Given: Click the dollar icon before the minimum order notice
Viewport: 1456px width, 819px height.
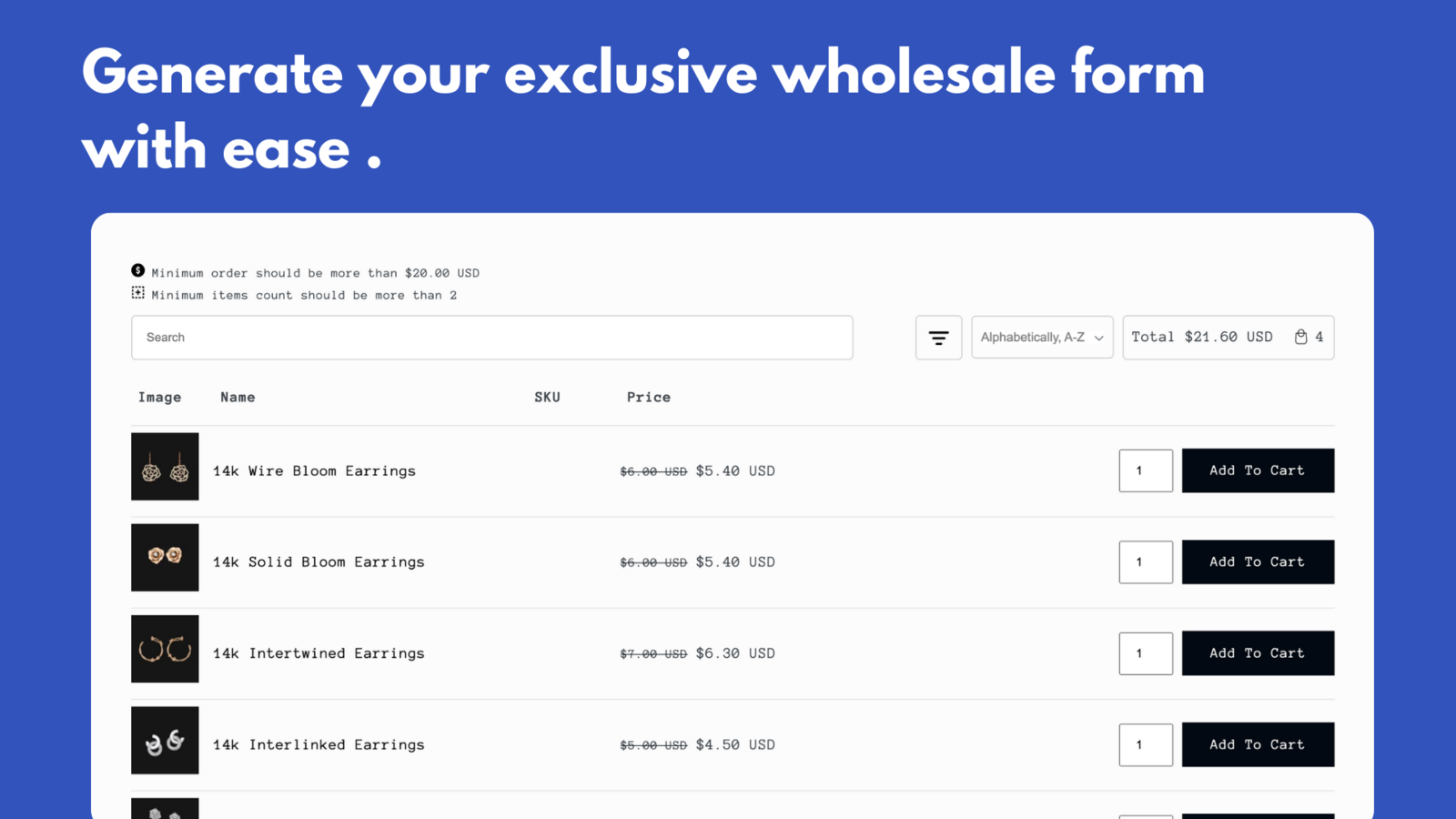Looking at the screenshot, I should pos(137,270).
